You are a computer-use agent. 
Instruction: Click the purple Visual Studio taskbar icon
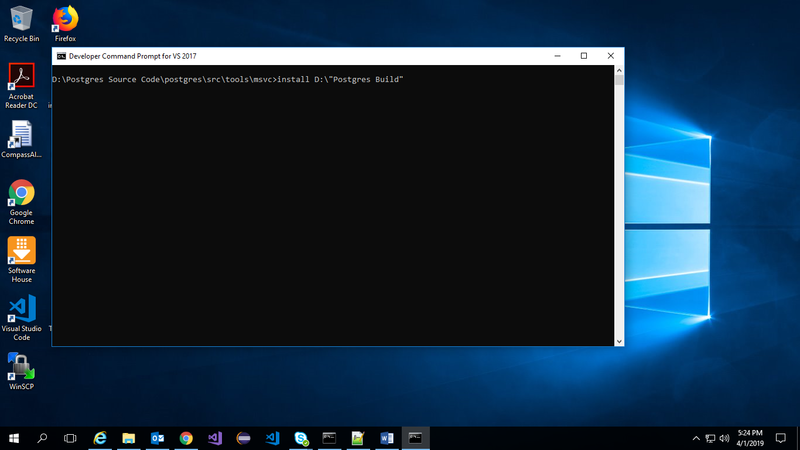pos(215,438)
